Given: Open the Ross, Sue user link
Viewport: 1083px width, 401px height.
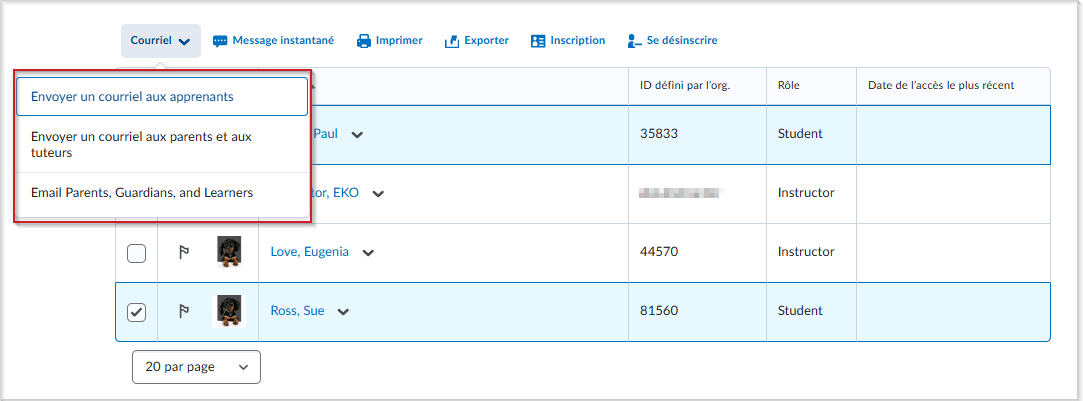Looking at the screenshot, I should [x=297, y=311].
